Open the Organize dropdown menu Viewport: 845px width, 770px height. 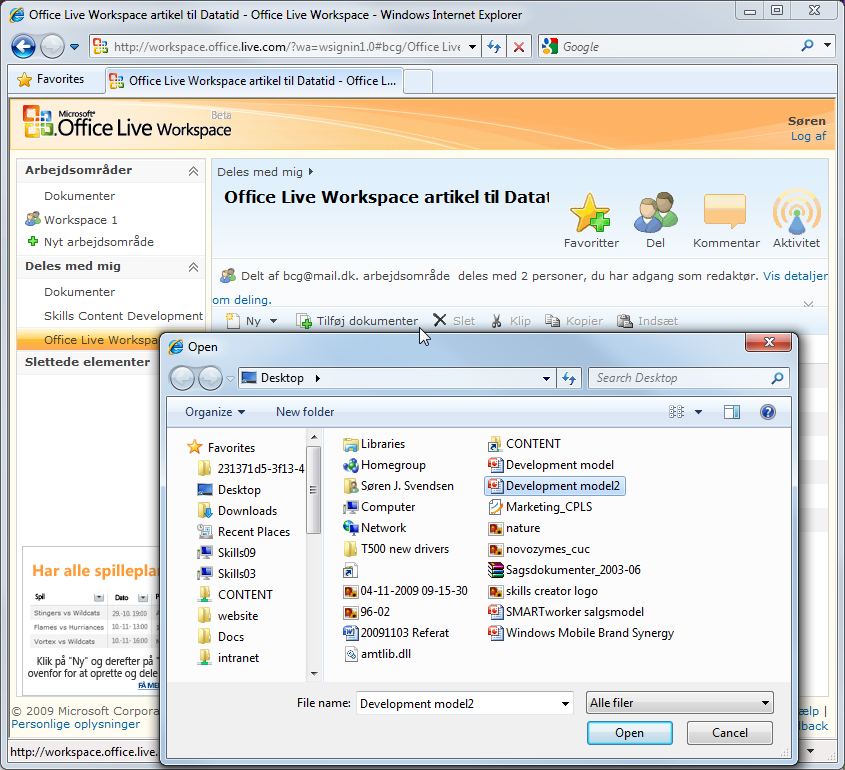214,412
